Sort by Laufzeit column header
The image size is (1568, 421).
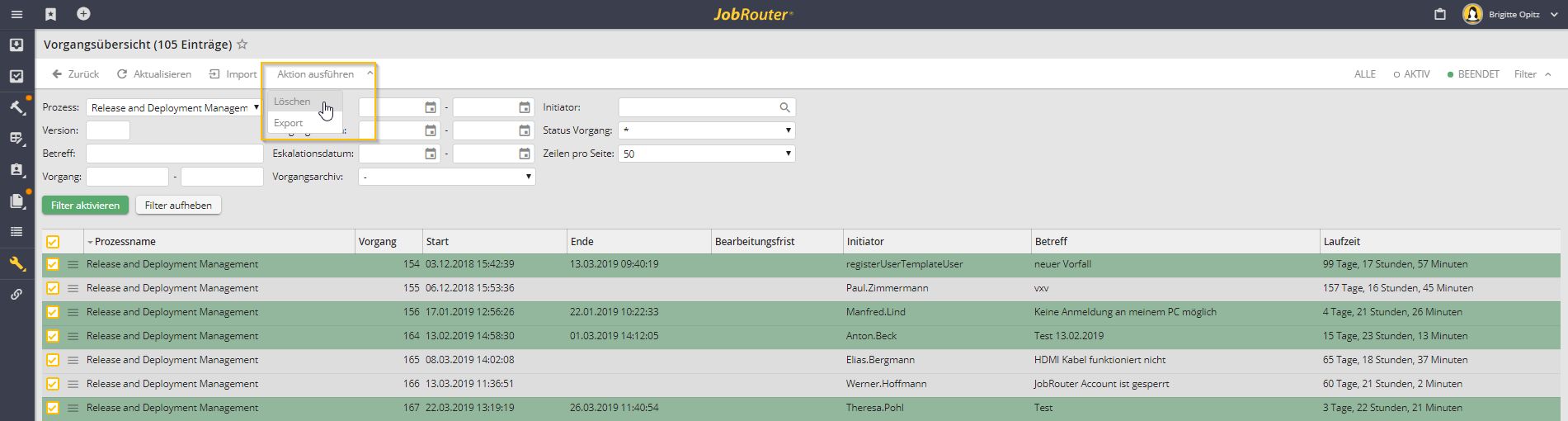(1342, 242)
